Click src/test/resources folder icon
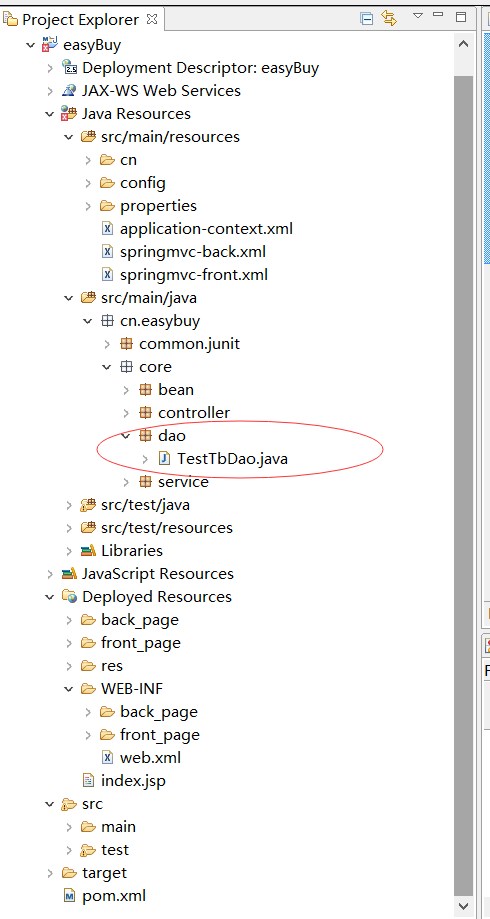490x919 pixels. click(x=88, y=527)
